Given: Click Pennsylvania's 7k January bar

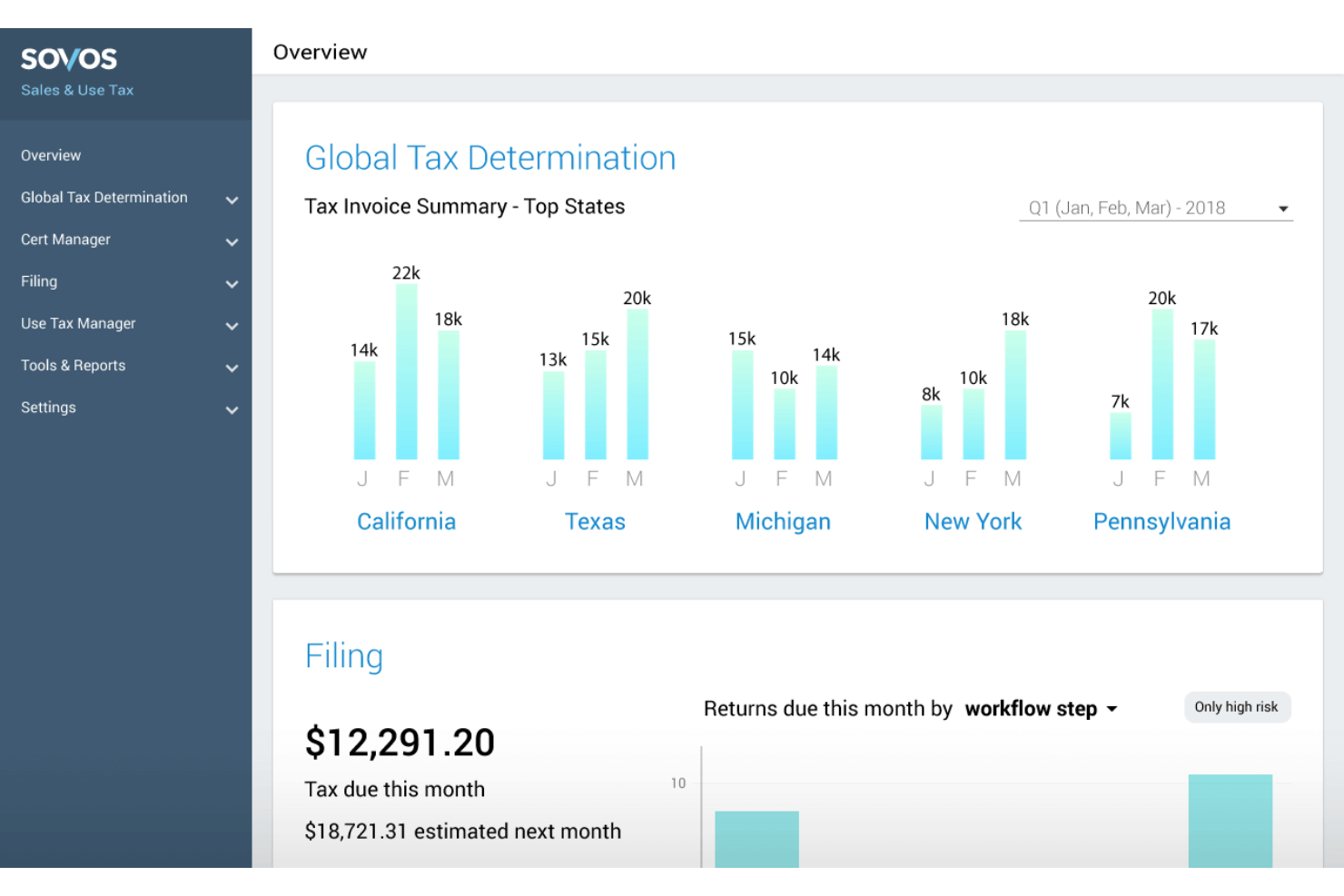Looking at the screenshot, I should pyautogui.click(x=1121, y=436).
